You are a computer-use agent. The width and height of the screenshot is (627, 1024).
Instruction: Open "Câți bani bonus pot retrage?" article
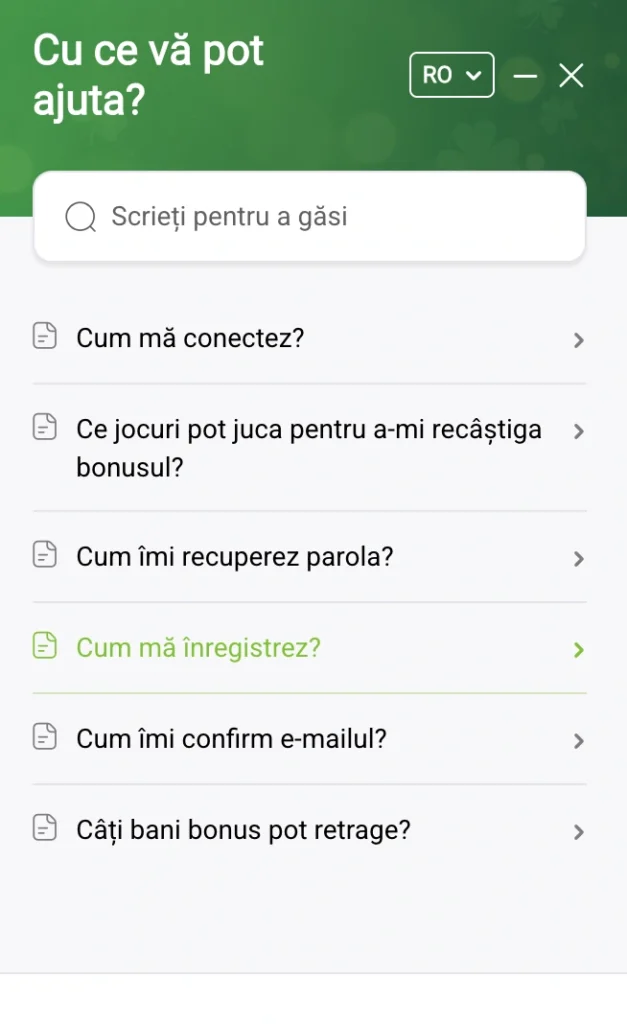[242, 830]
